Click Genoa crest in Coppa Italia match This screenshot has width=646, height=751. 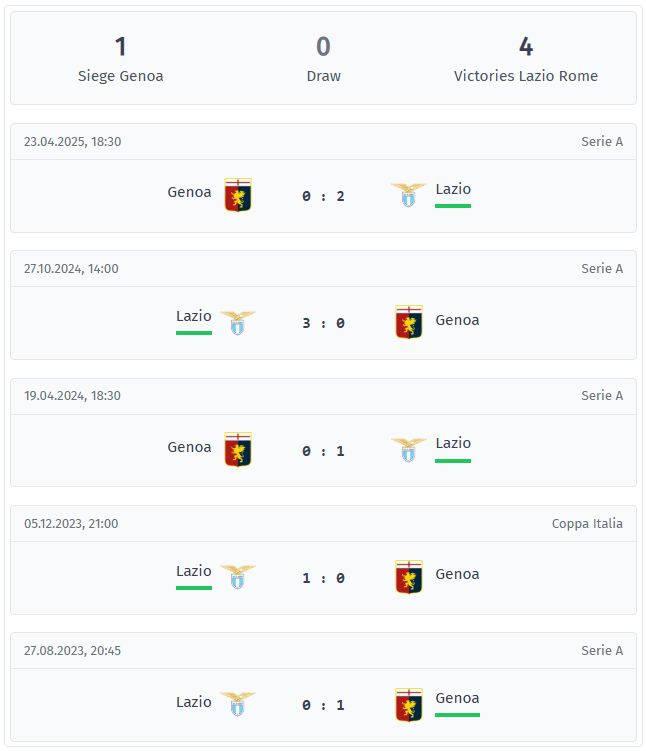(408, 576)
